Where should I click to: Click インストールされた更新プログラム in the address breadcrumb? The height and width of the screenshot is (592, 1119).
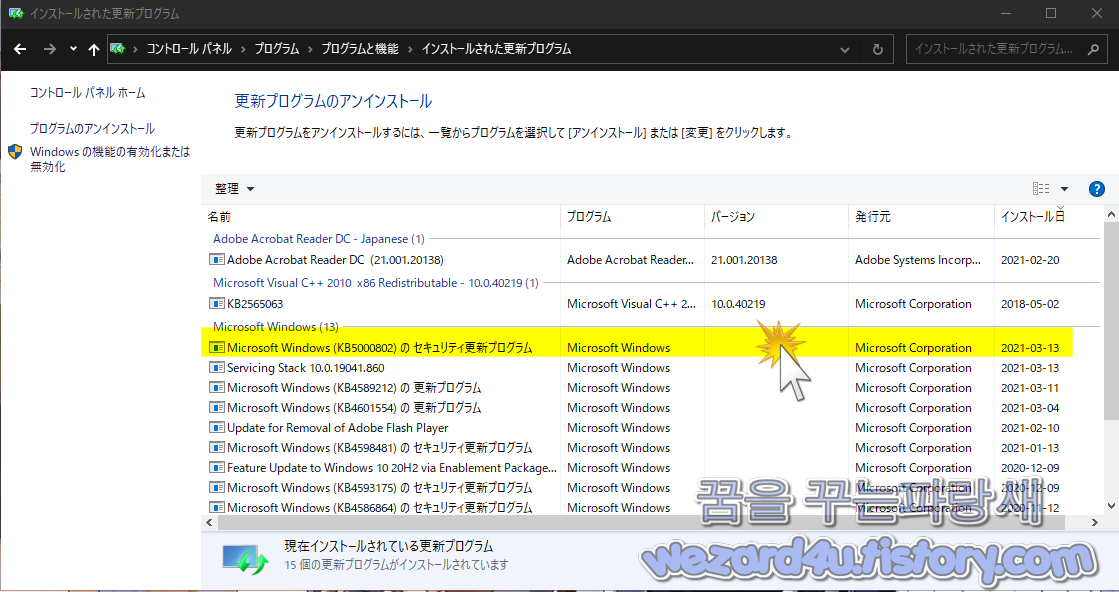(496, 49)
